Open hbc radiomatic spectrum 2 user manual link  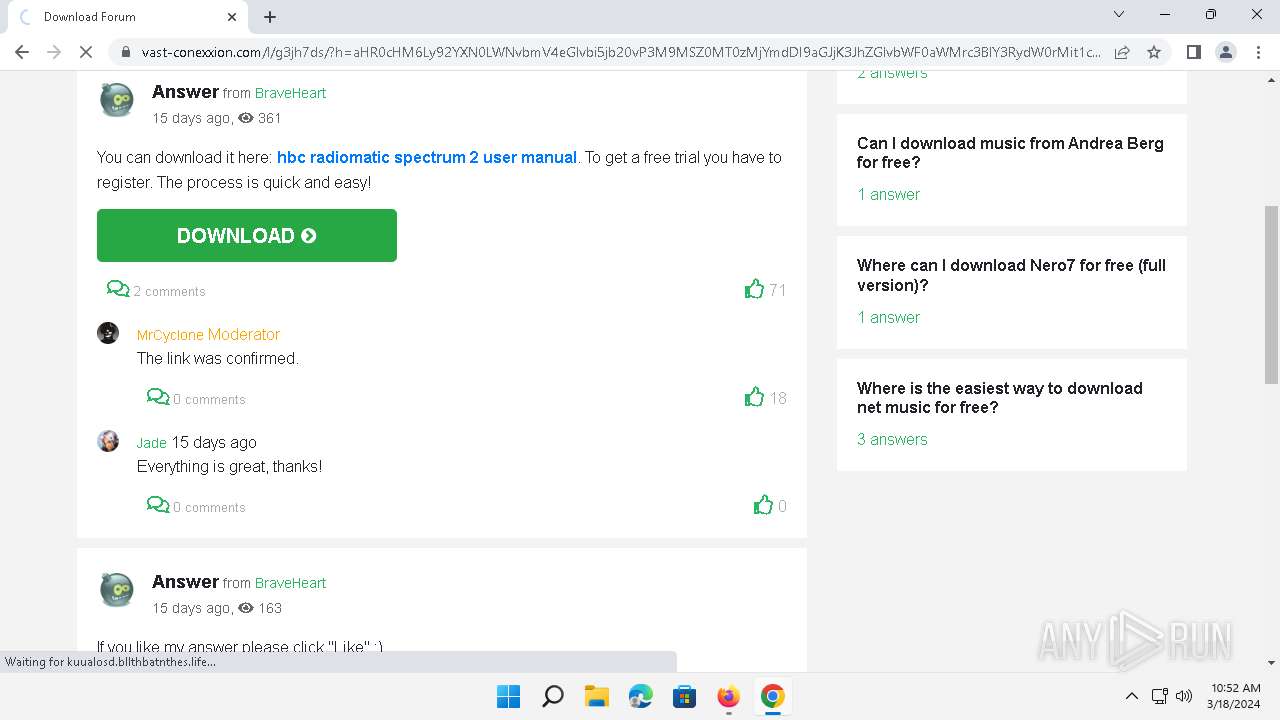click(x=427, y=157)
